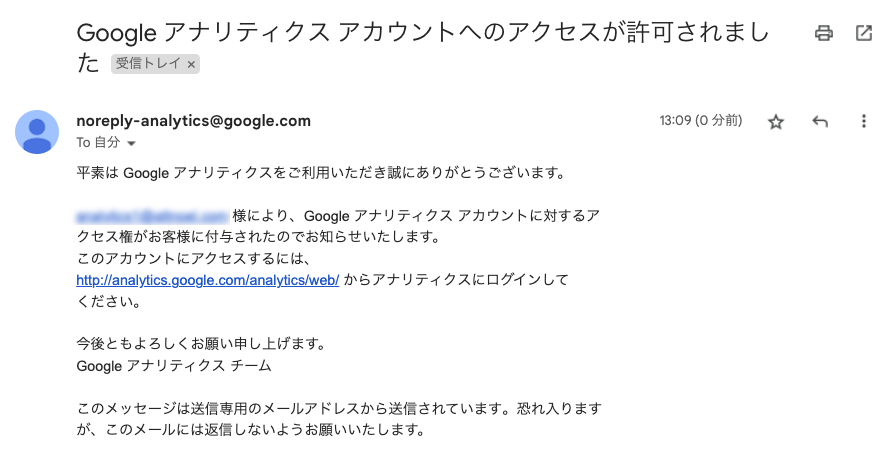The width and height of the screenshot is (891, 464).
Task: Click the sender's blue avatar icon
Action: 37,132
